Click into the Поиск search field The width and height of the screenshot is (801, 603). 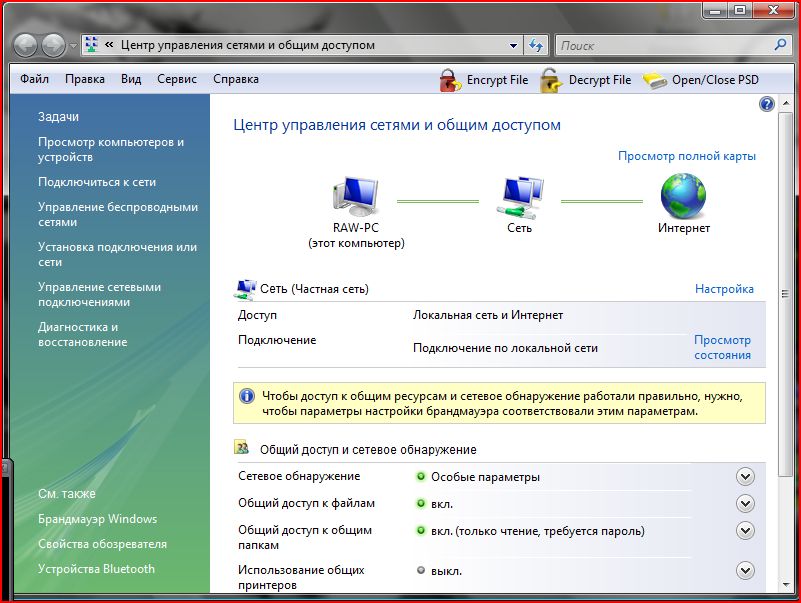pos(664,45)
